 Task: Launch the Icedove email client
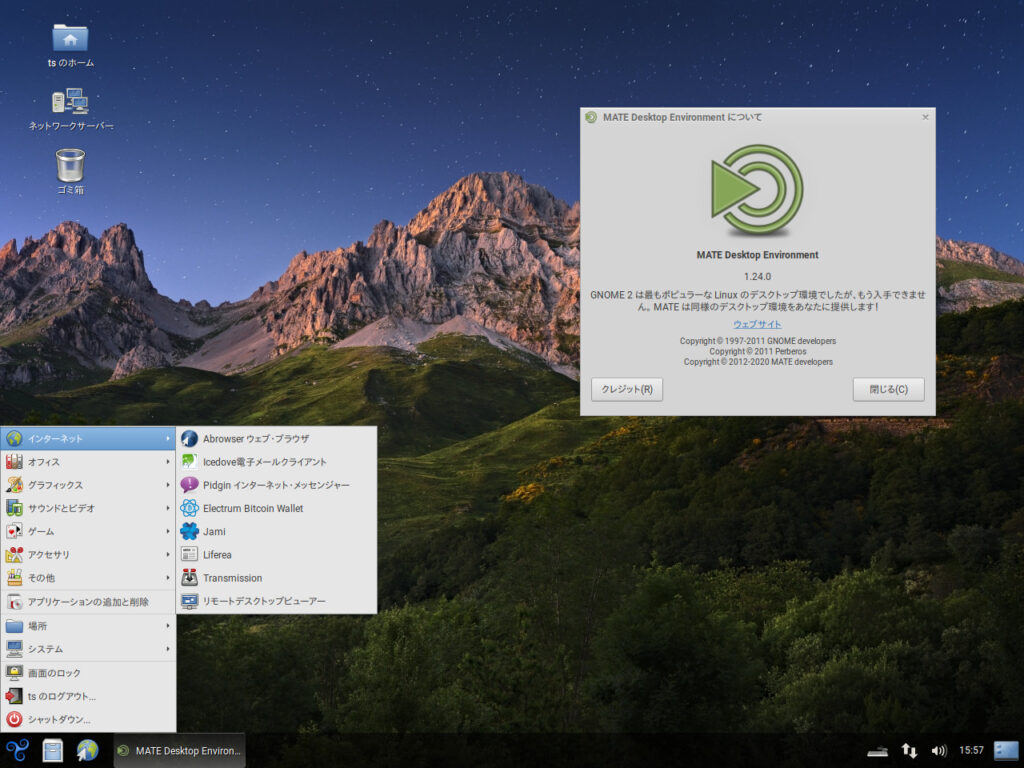point(263,460)
